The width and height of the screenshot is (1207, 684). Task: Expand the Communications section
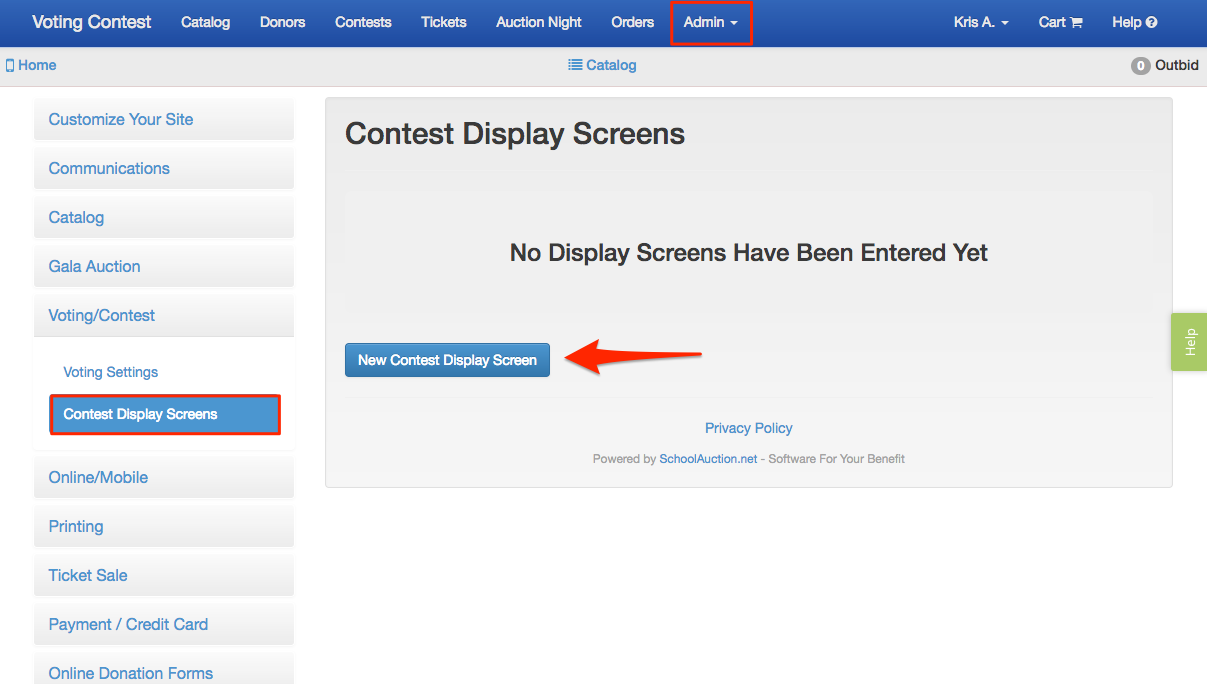[164, 168]
